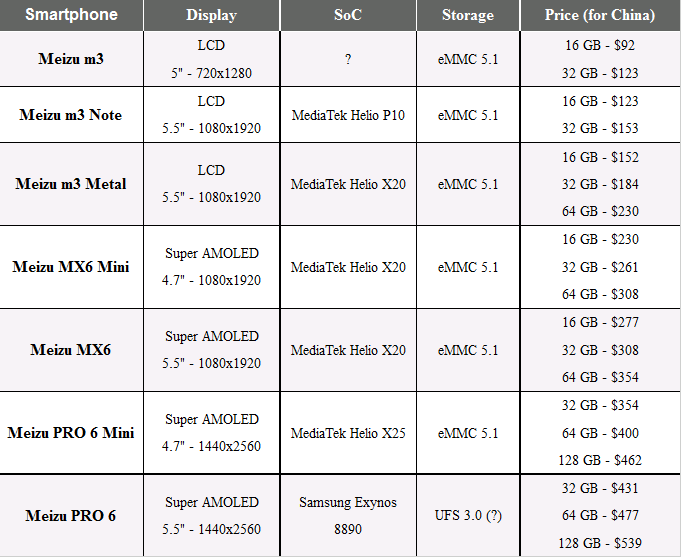Click the question mark SoC cell
681x559 pixels.
(348, 59)
